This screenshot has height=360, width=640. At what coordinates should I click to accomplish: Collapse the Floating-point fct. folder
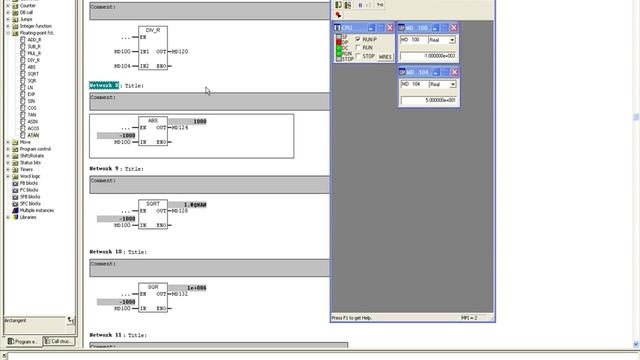[x=8, y=33]
